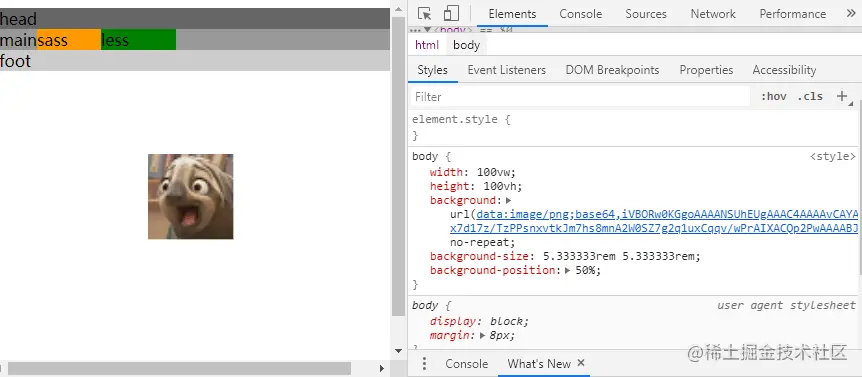
Task: Focus the styles Filter field
Action: (x=580, y=97)
